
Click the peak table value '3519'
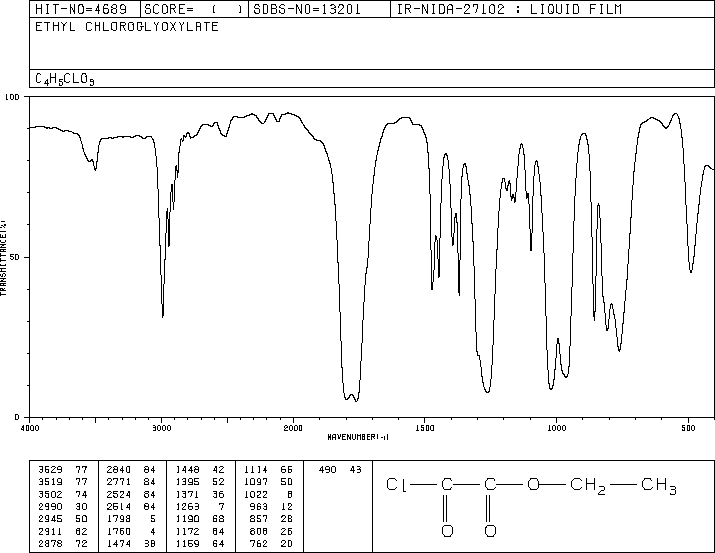(50, 482)
